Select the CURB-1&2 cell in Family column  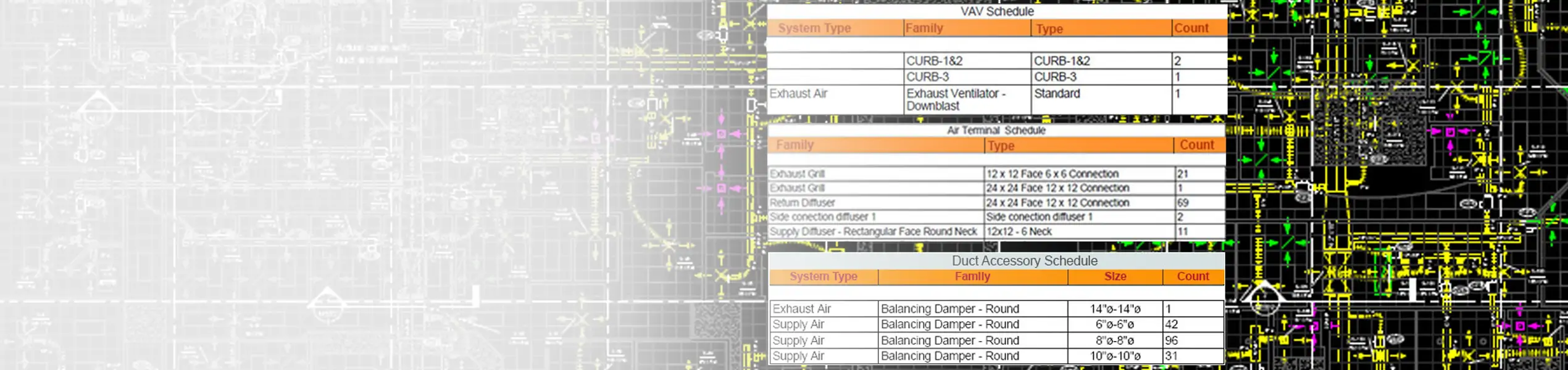point(934,61)
